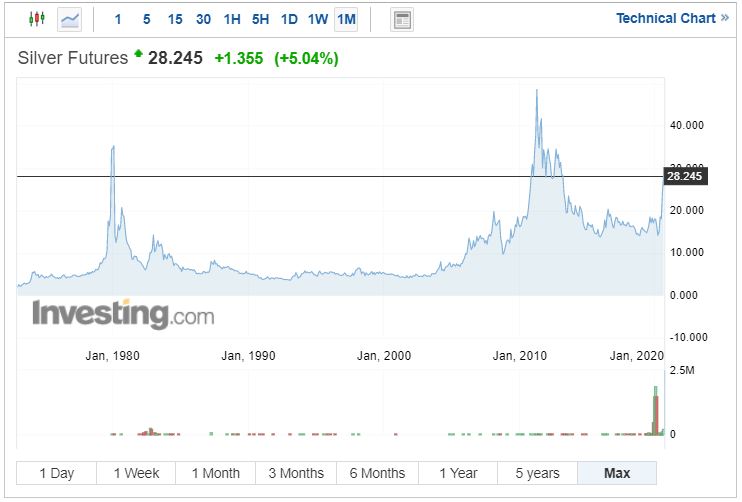Switch range to 1 Year

(x=457, y=473)
